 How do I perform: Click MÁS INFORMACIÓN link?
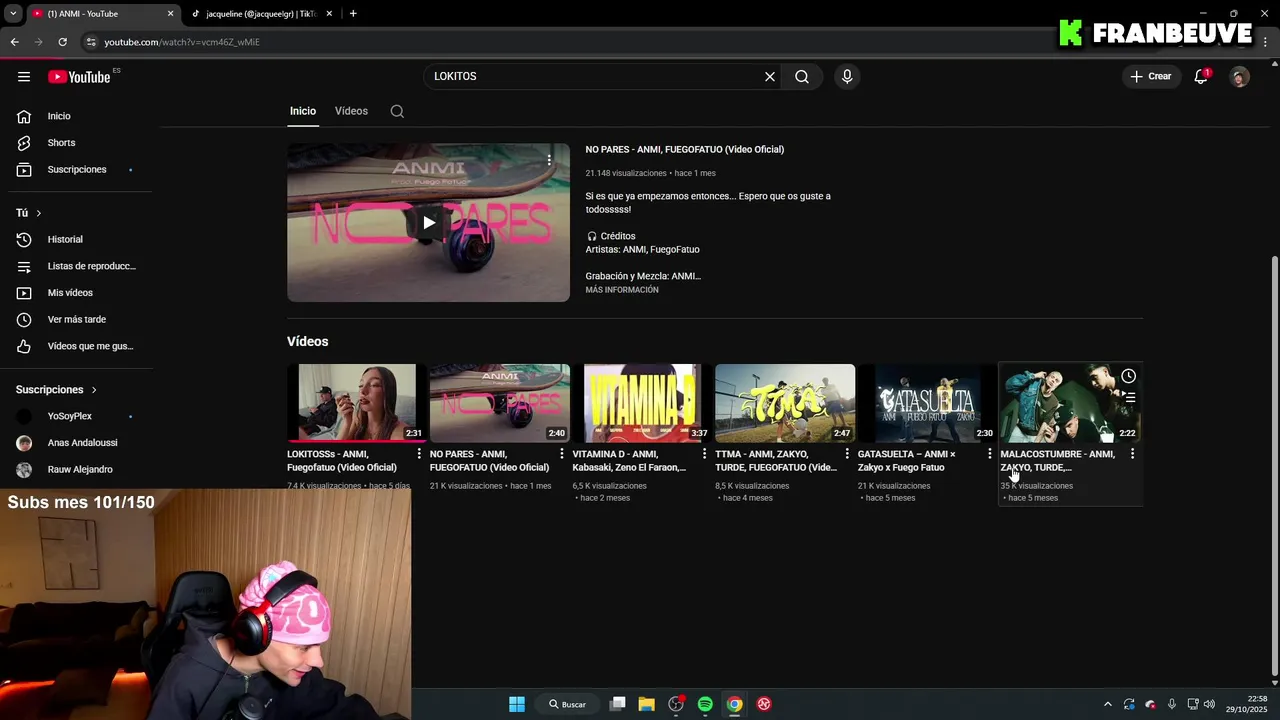coord(622,290)
